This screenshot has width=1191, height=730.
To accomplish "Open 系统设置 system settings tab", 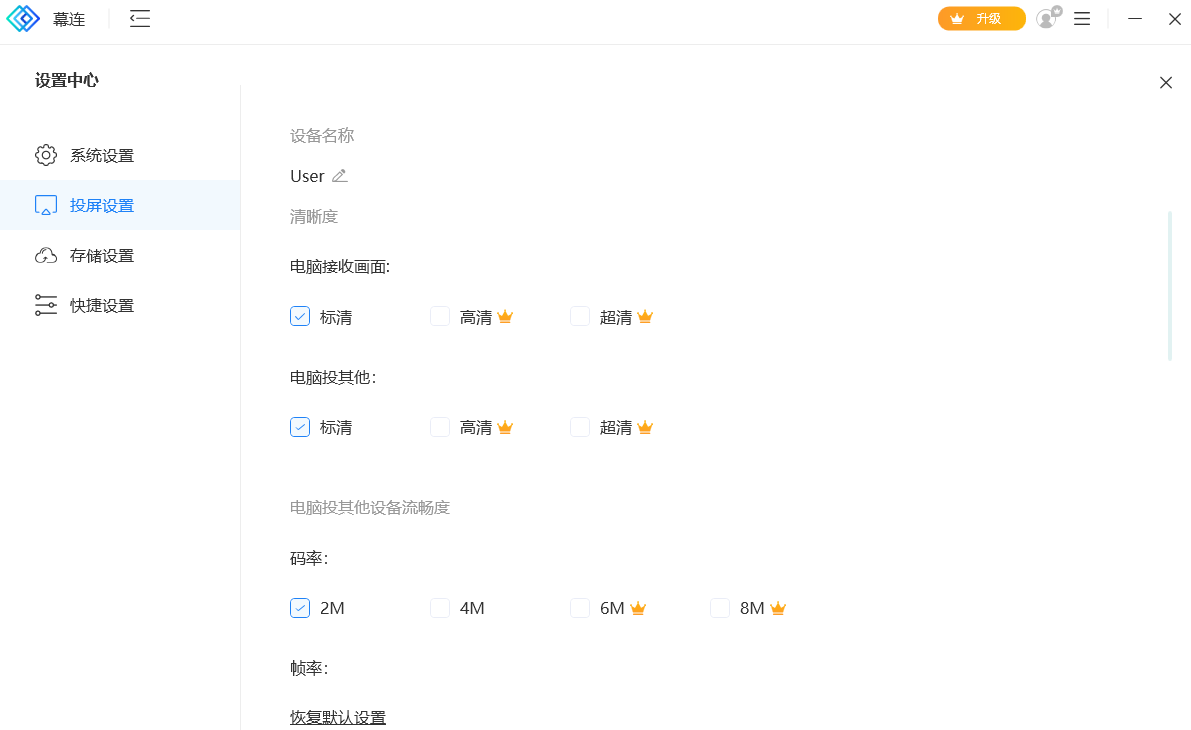I will [120, 155].
